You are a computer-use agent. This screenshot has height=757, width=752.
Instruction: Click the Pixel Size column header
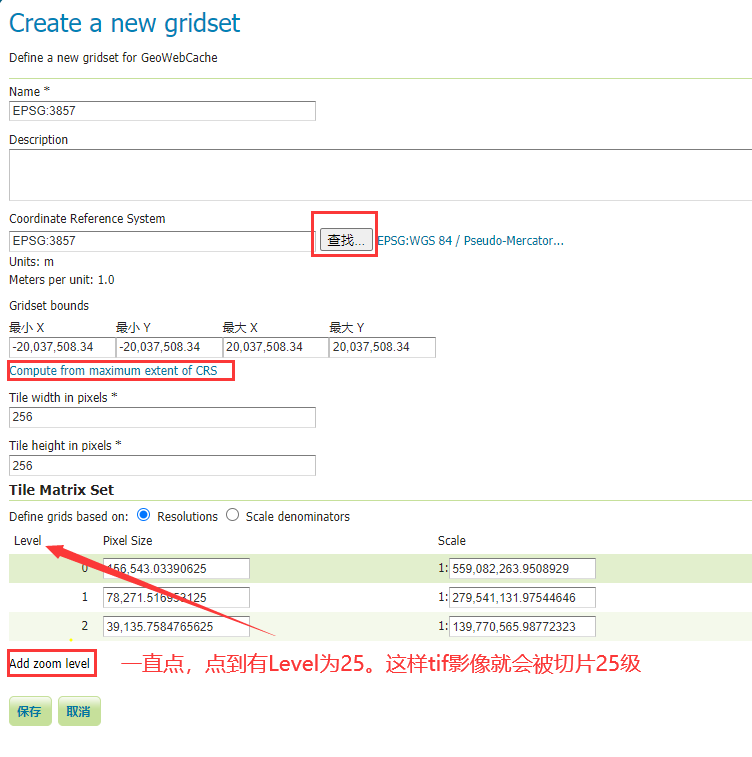(x=127, y=541)
